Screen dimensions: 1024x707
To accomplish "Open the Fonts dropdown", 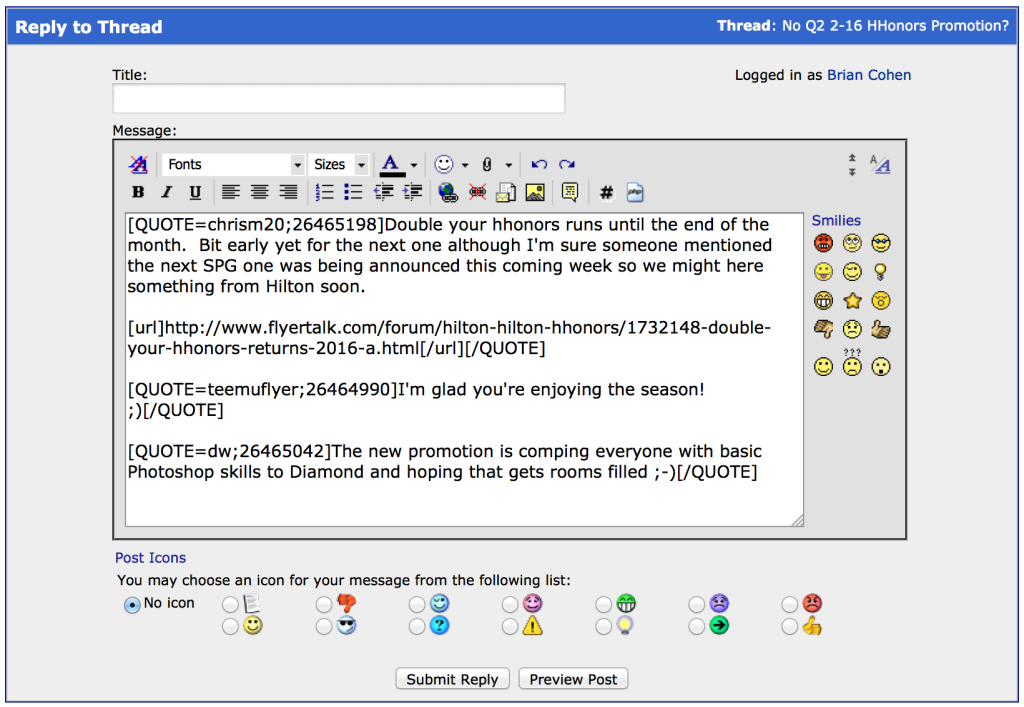I will 232,164.
